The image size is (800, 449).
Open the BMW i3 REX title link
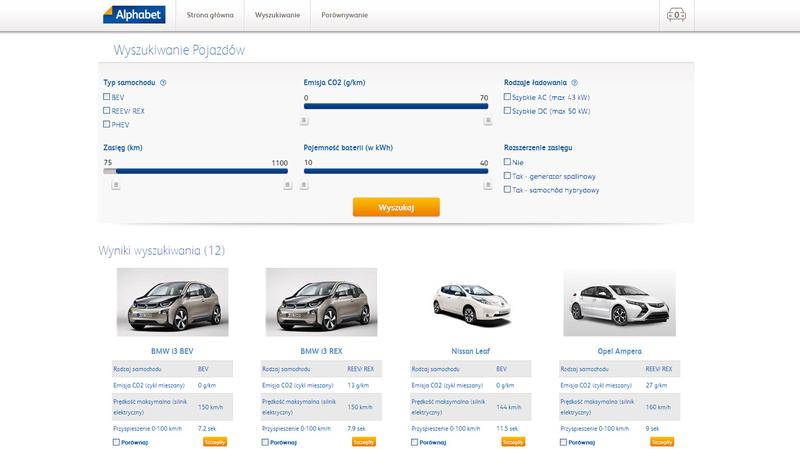321,351
